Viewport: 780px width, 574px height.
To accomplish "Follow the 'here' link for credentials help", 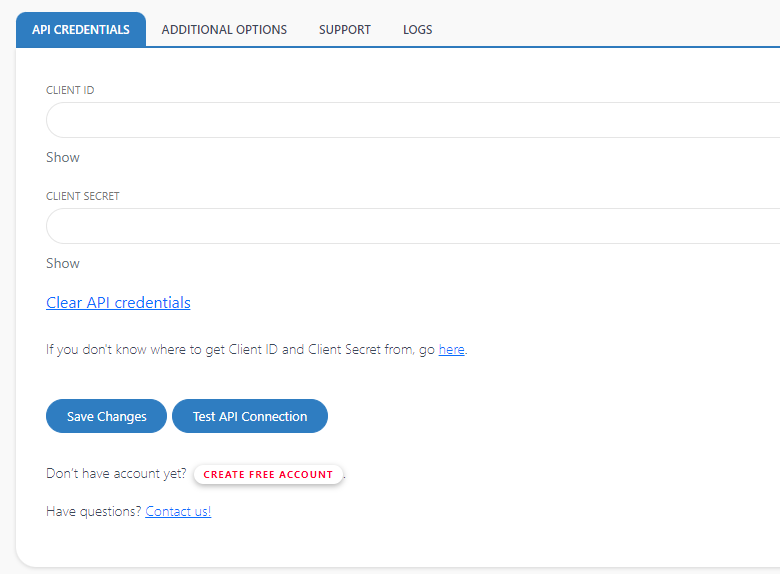I will [x=451, y=350].
